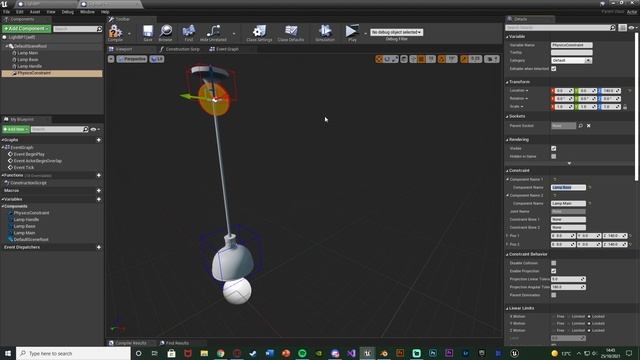Set X Motion to Locked
The image size is (640, 360).
(x=589, y=316)
